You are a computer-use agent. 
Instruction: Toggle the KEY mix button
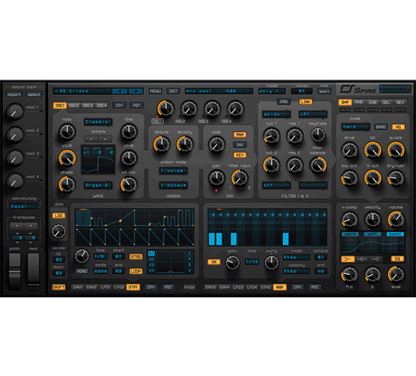click(240, 155)
